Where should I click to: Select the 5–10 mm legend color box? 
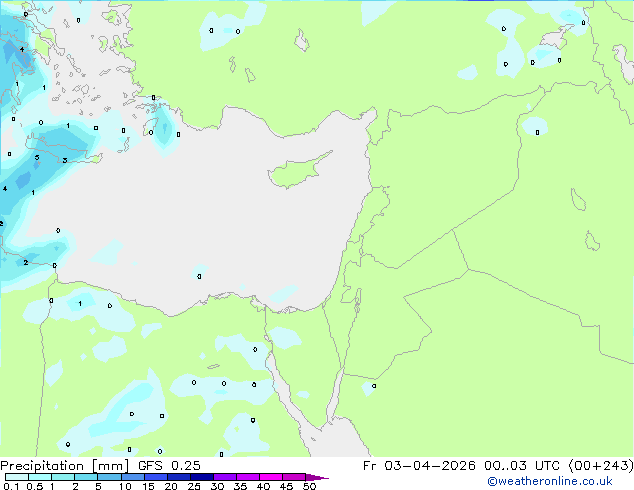109,477
